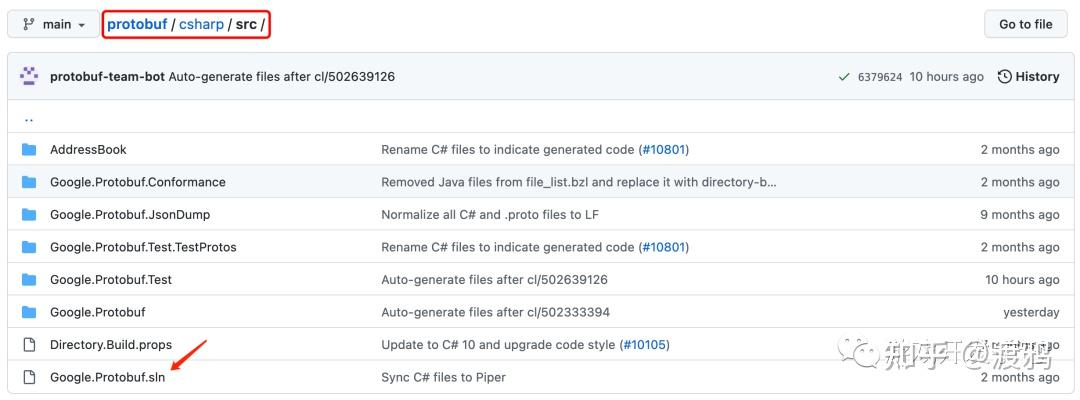The height and width of the screenshot is (400, 1080).
Task: Click the Directory.Build.props file icon
Action: [x=29, y=345]
